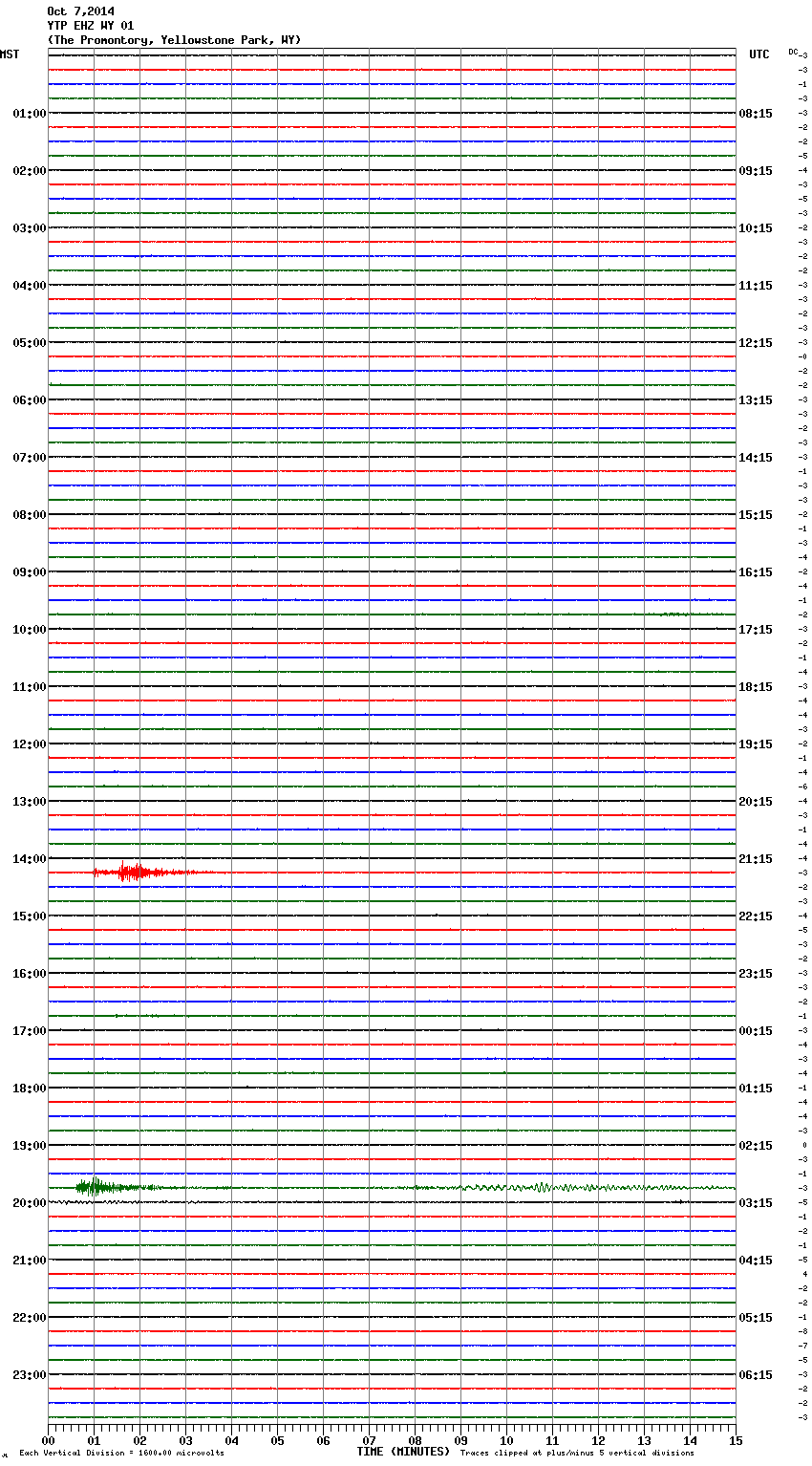This screenshot has width=812, height=1466.
Task: Click the 19:00 MST hour label
Action: (x=29, y=1146)
